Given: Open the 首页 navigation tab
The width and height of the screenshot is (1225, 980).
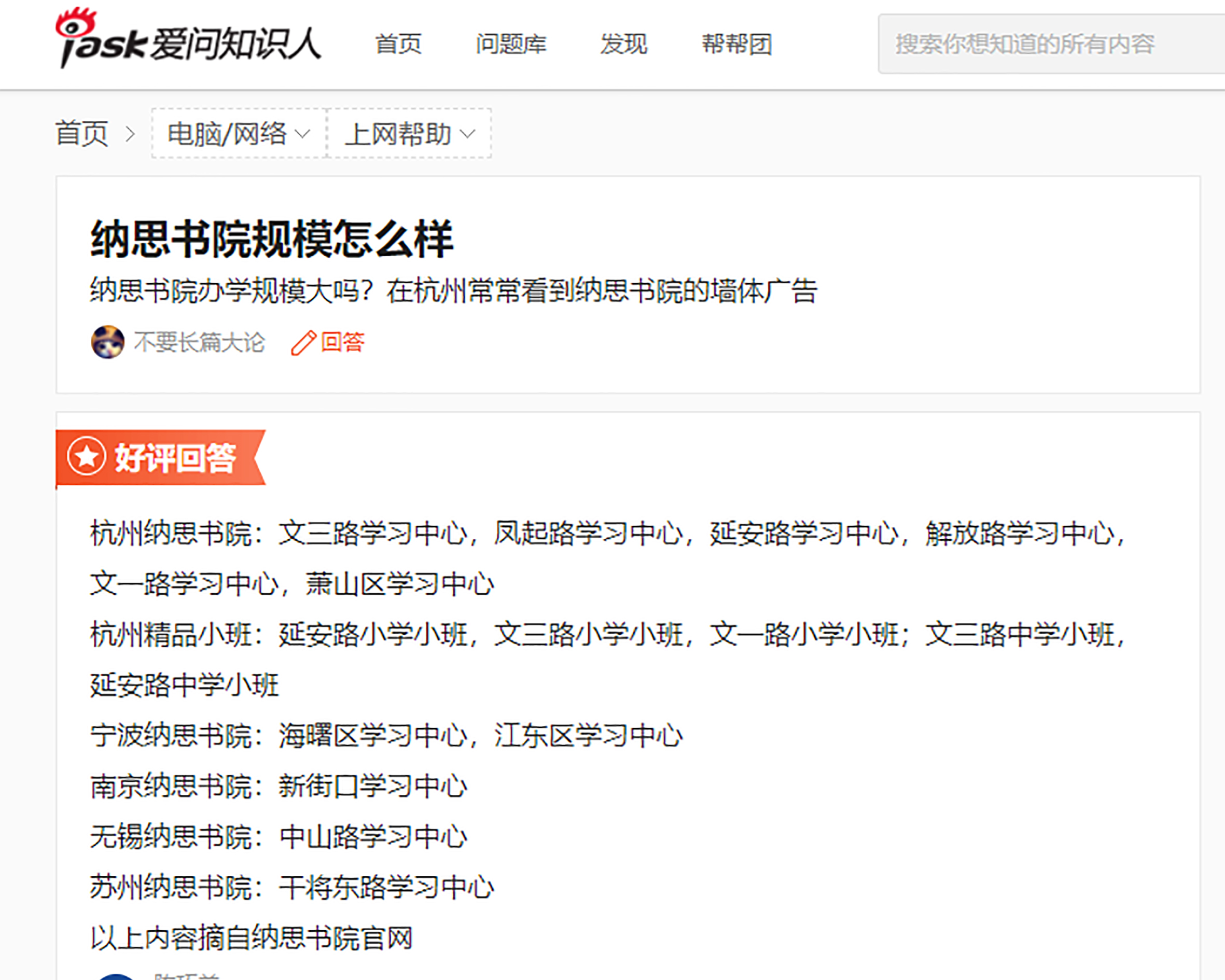Looking at the screenshot, I should [398, 44].
